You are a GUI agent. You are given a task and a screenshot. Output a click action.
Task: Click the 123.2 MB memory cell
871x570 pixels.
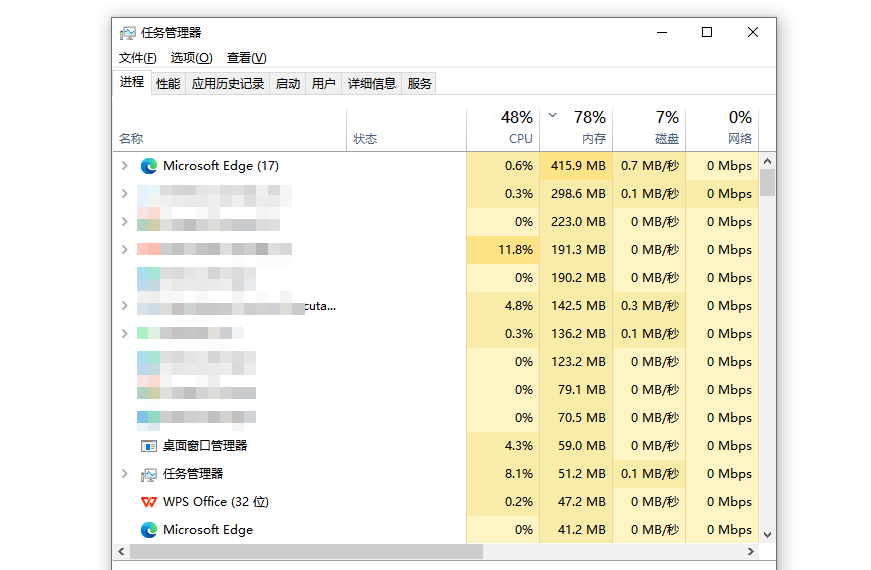click(x=576, y=362)
